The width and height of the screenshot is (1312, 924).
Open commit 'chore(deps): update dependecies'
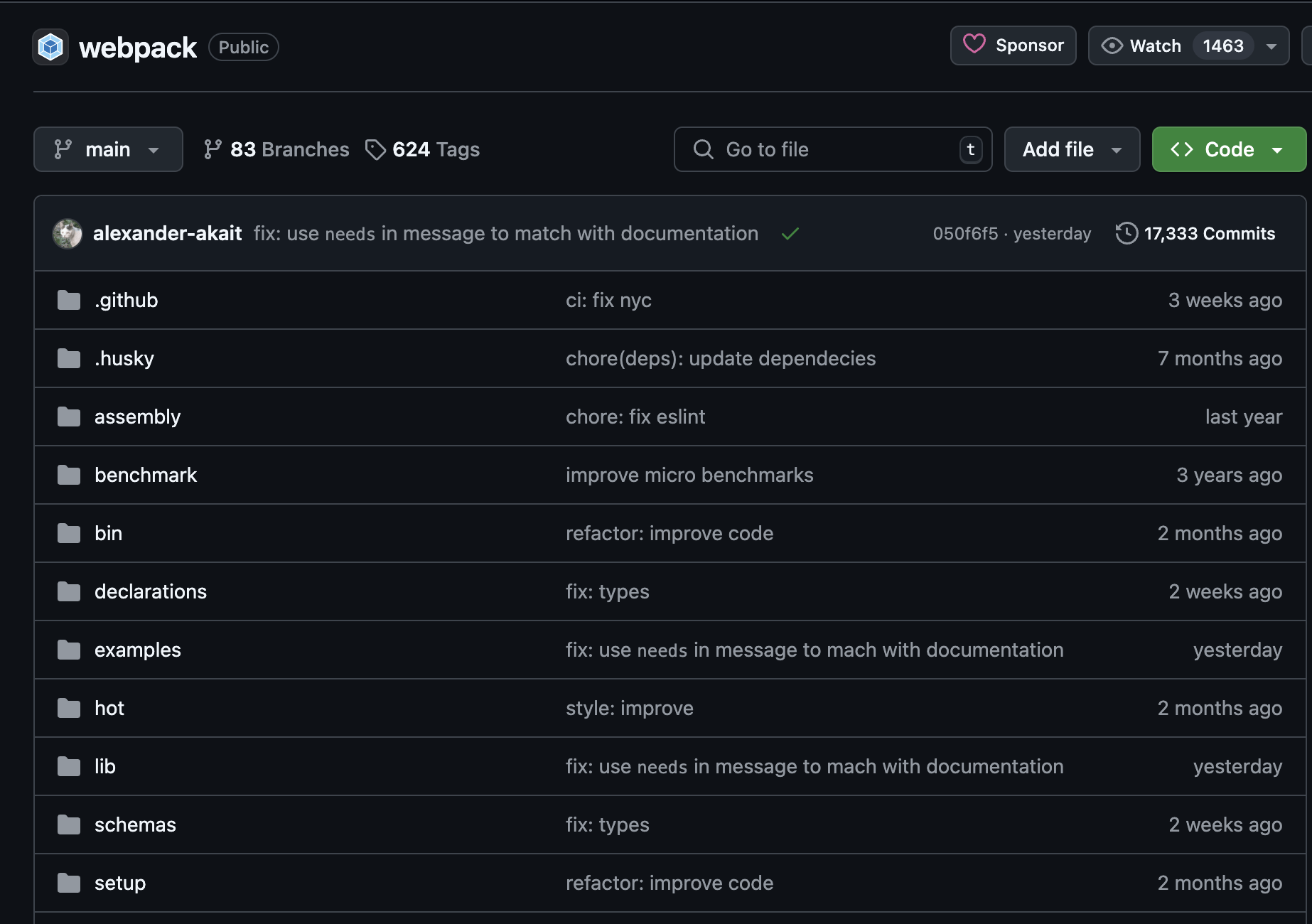click(x=721, y=358)
